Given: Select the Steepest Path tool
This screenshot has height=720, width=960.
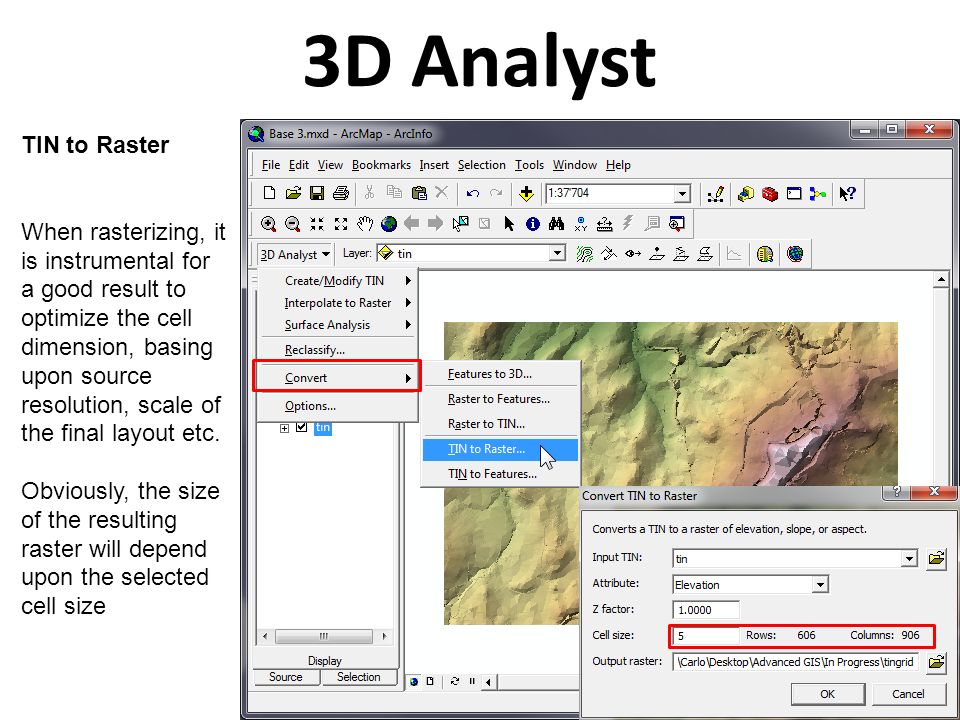Looking at the screenshot, I should pyautogui.click(x=609, y=253).
